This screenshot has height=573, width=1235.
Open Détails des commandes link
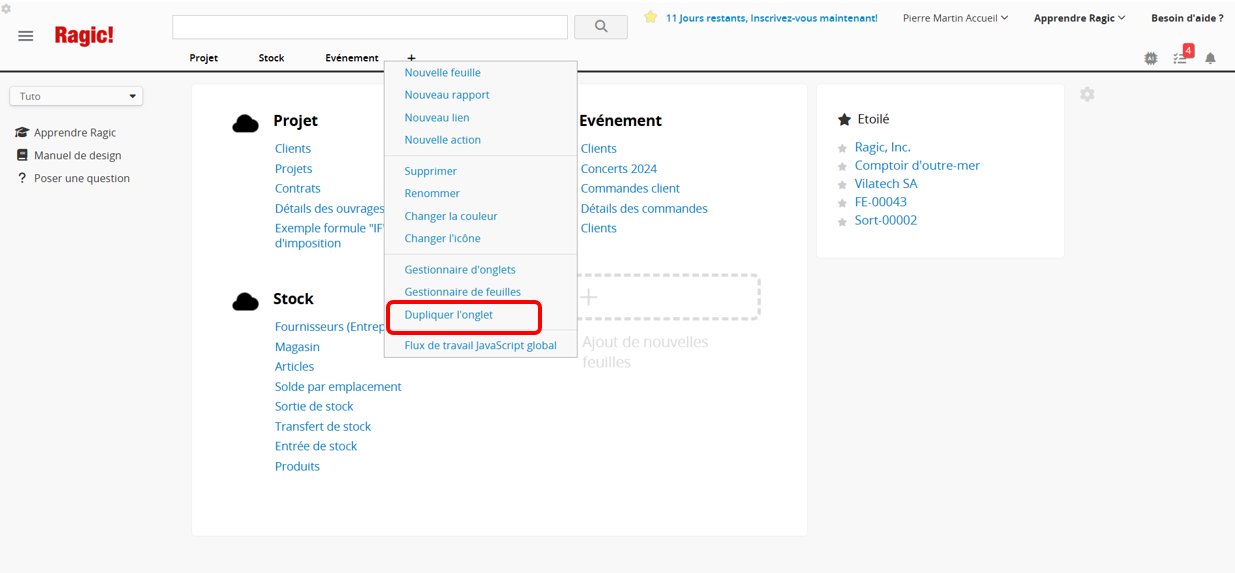click(x=644, y=209)
